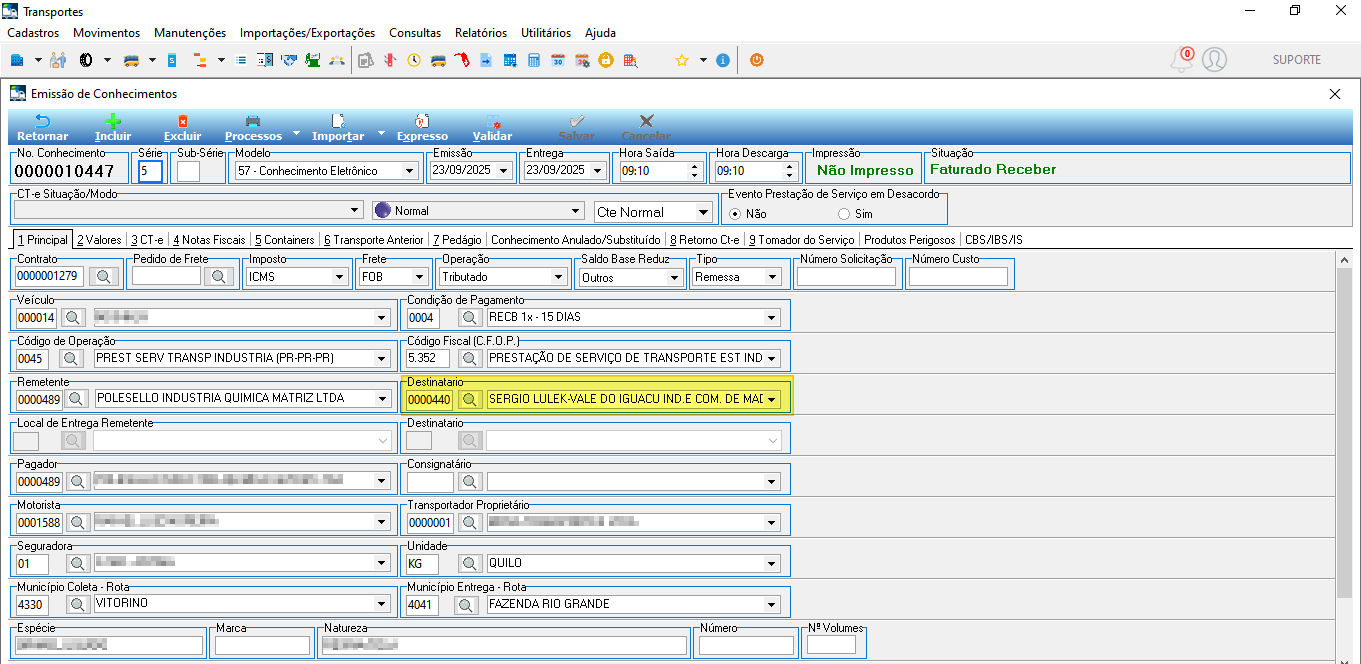Open the Movimentos menu
The image size is (1361, 664).
(107, 33)
